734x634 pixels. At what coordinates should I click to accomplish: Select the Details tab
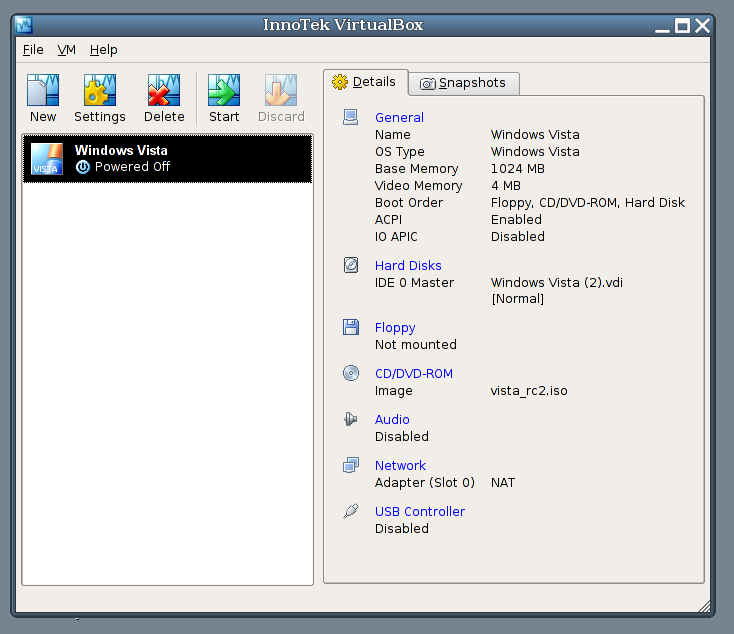pos(365,82)
